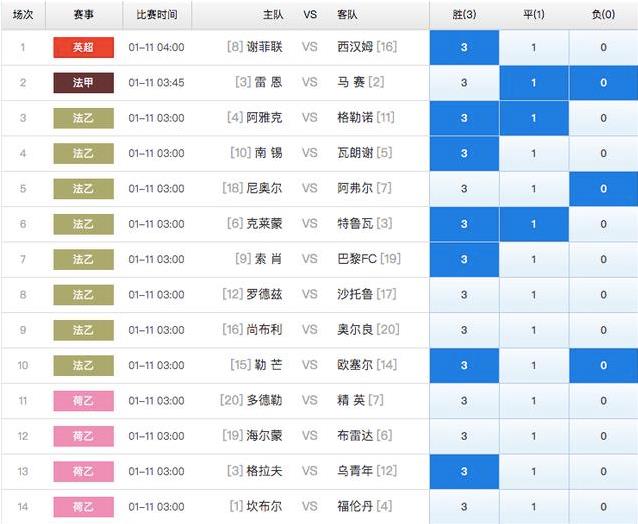Select draw (1) for 多德勒 vs 精英

pos(534,401)
